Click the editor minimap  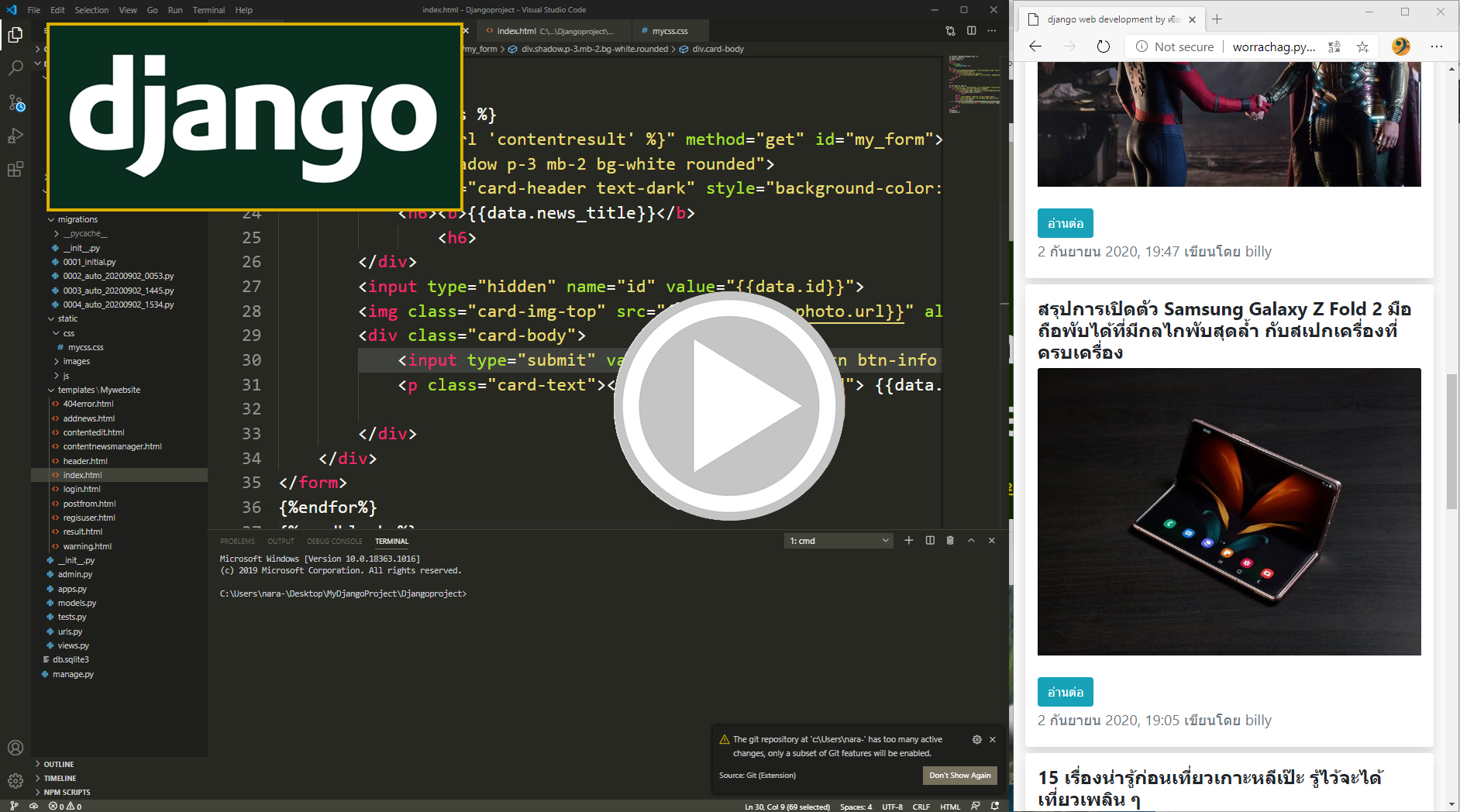pos(973,85)
